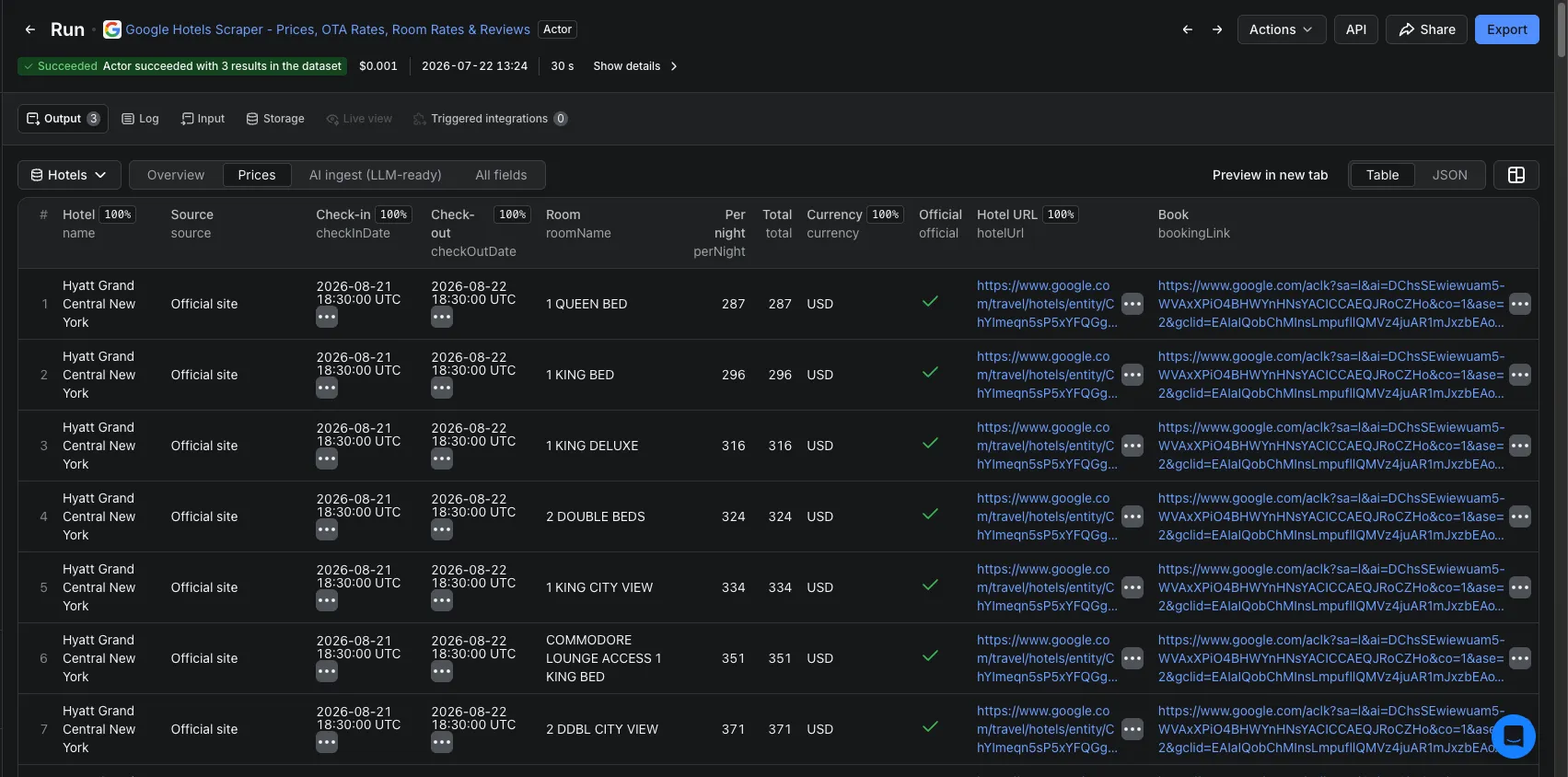Switch to JSON view
The height and width of the screenshot is (777, 1568).
1449,175
